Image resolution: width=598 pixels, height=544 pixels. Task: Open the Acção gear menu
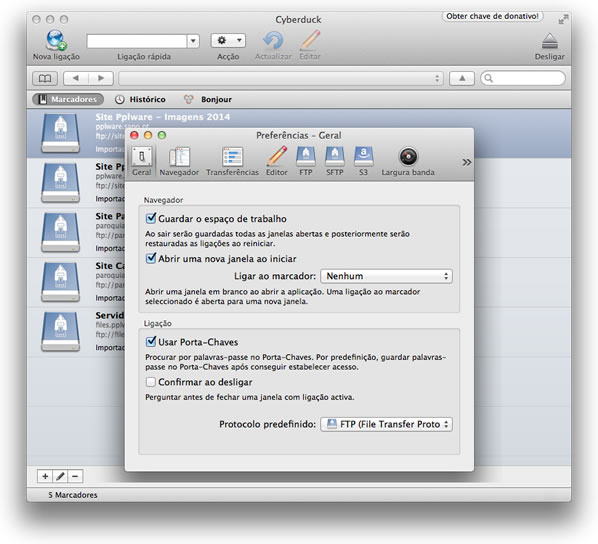coord(228,40)
